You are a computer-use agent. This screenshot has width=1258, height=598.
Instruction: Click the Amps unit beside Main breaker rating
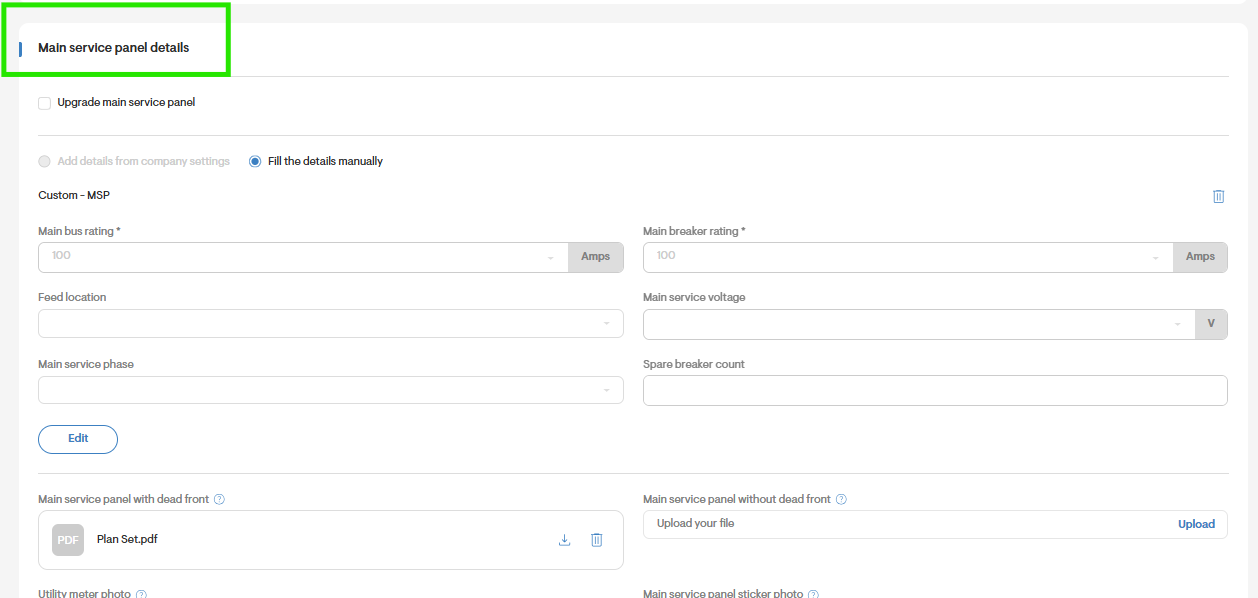click(x=1201, y=257)
